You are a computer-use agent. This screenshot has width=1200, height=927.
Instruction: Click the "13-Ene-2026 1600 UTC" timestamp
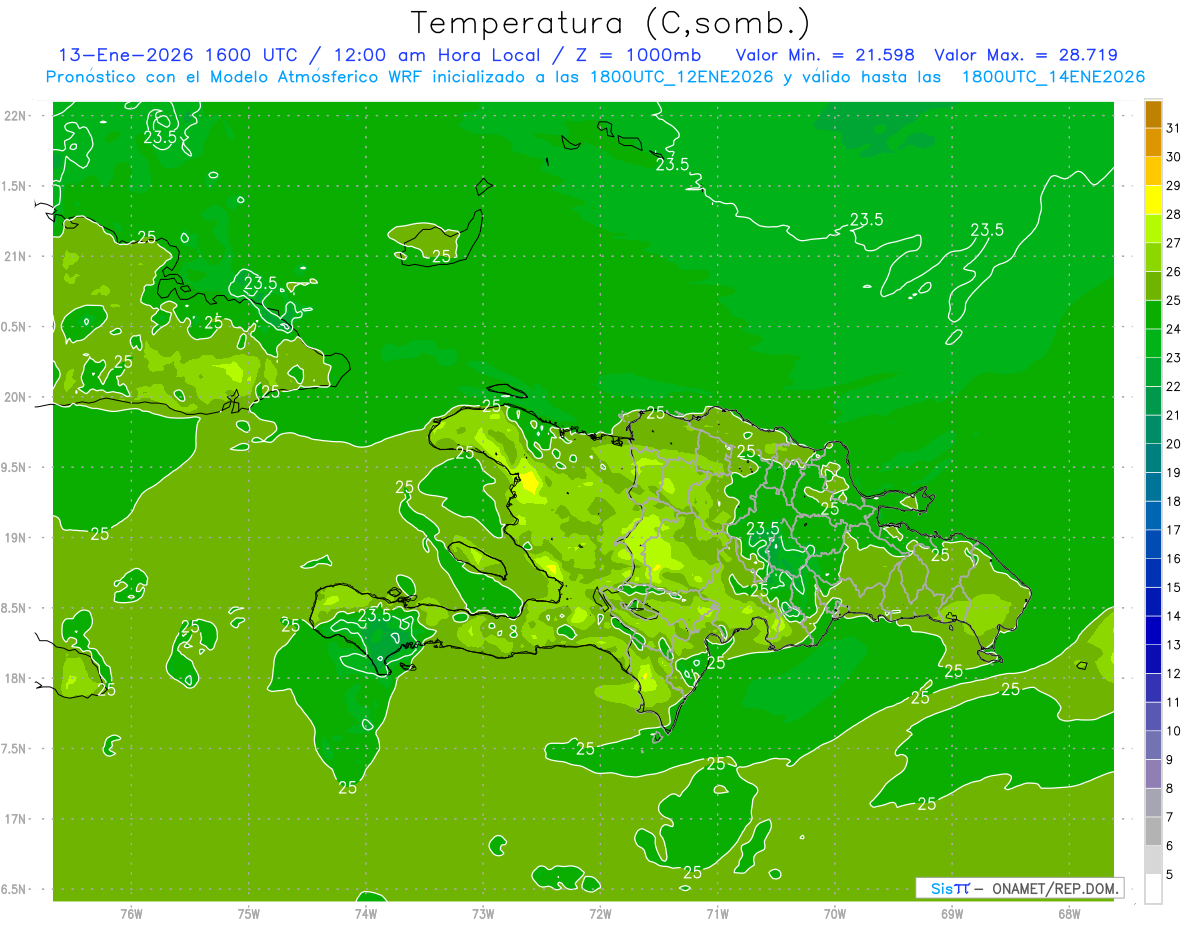click(178, 55)
